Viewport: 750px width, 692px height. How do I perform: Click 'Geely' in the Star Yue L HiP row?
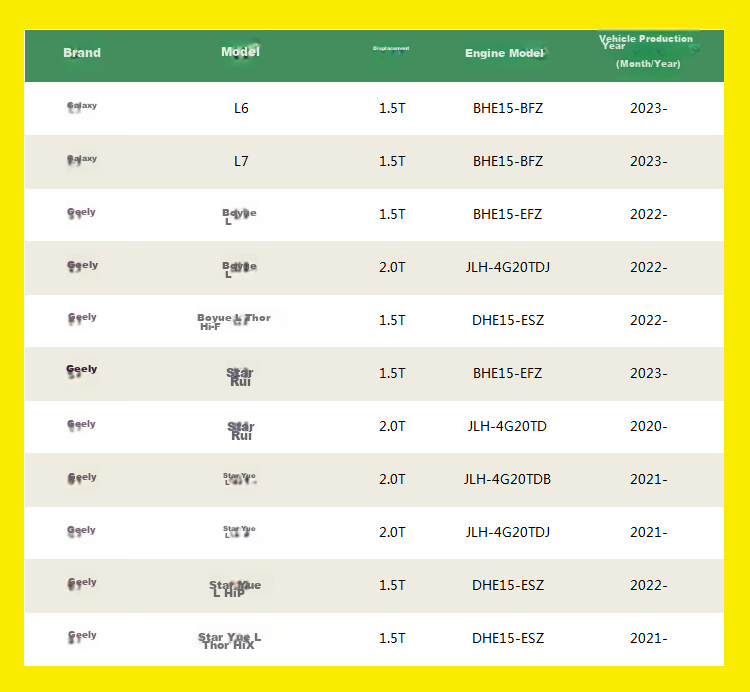point(82,583)
